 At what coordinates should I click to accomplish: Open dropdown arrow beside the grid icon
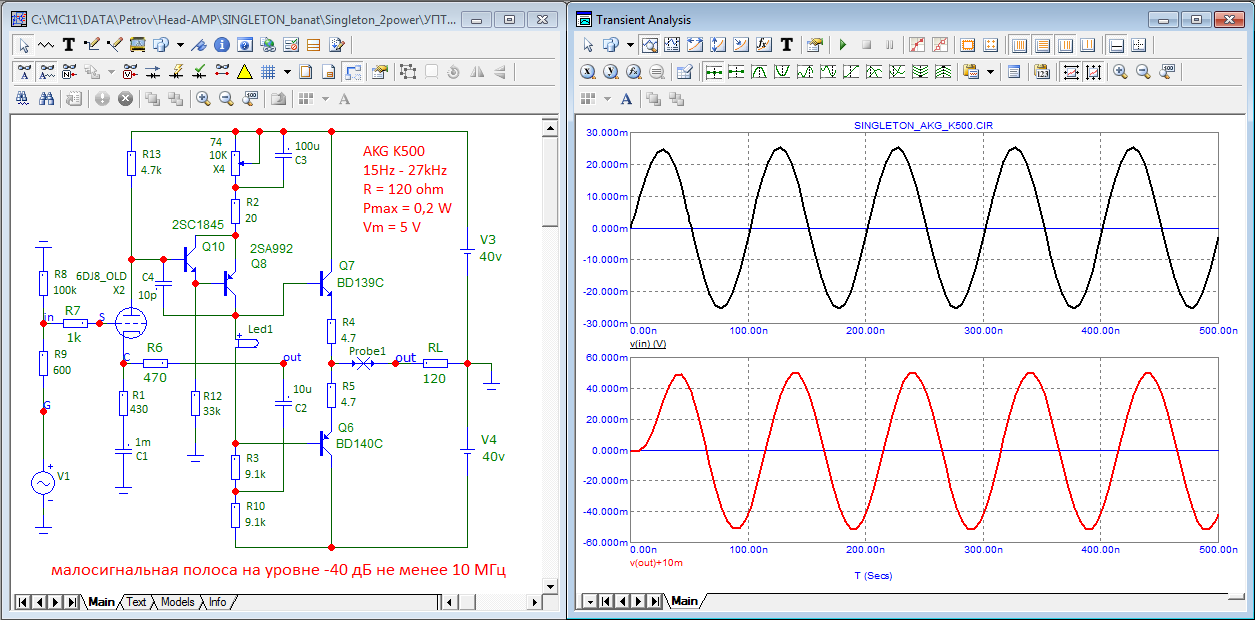point(287,72)
